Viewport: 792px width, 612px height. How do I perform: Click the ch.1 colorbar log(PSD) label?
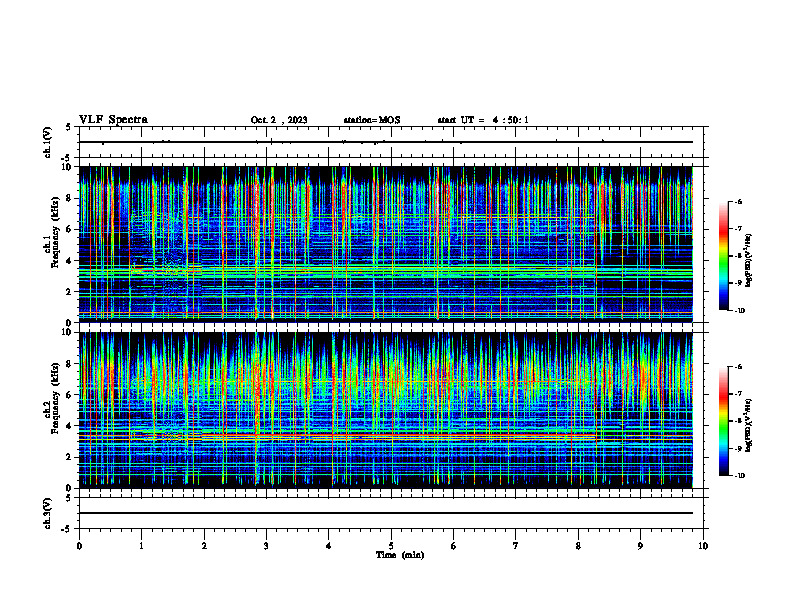749,261
